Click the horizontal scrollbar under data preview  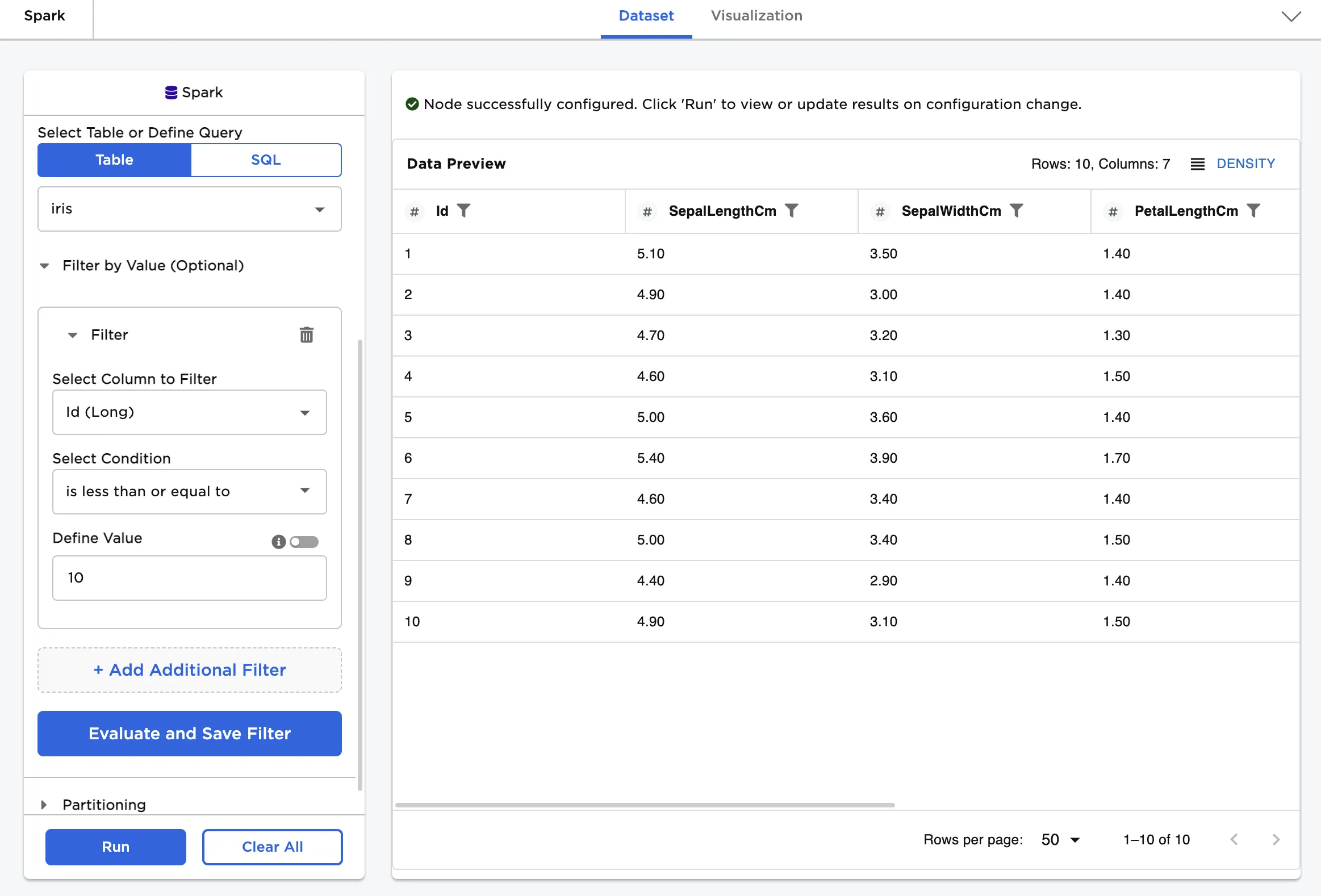tap(645, 805)
